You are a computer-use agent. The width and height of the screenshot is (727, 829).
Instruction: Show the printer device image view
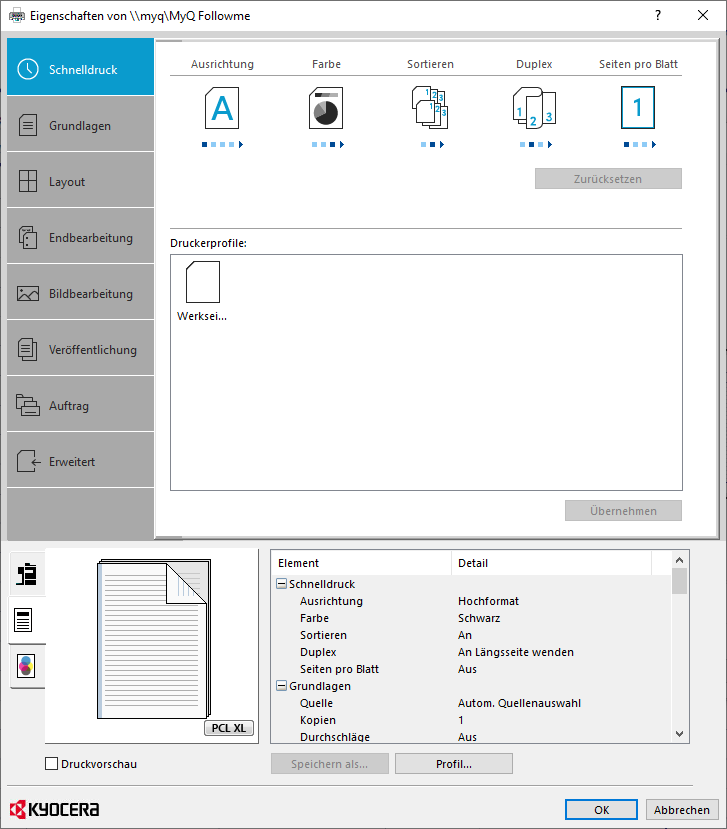pyautogui.click(x=27, y=575)
